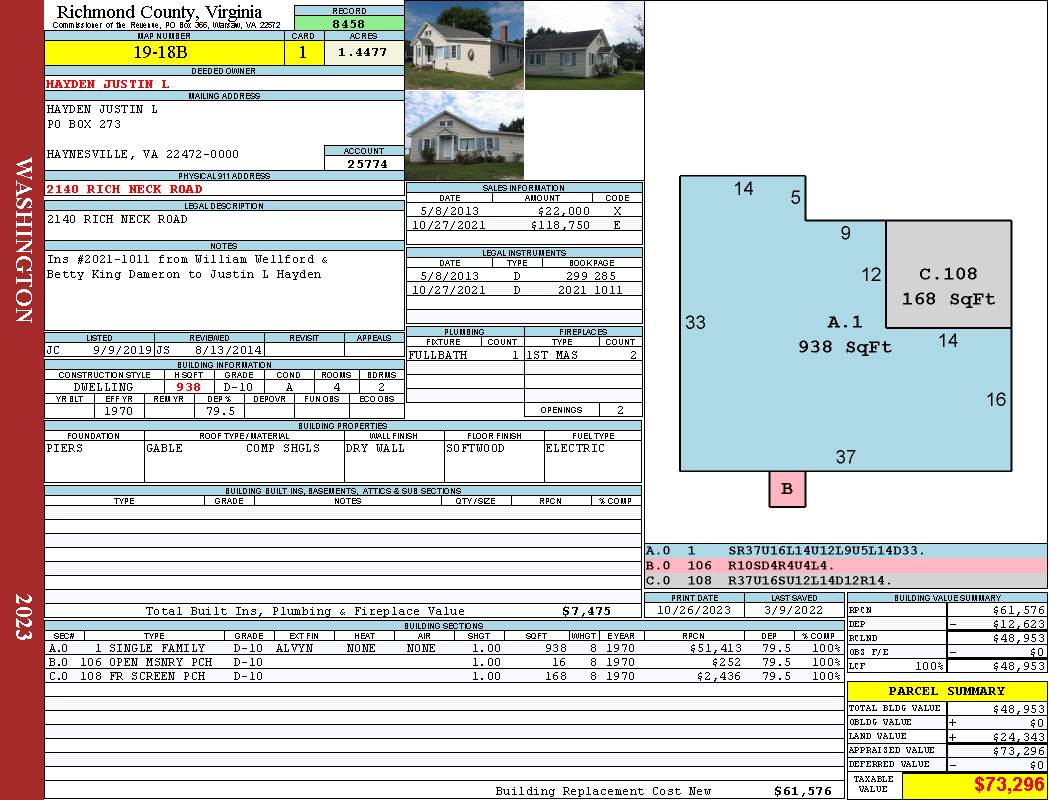Click foundation value PIERS

click(65, 448)
